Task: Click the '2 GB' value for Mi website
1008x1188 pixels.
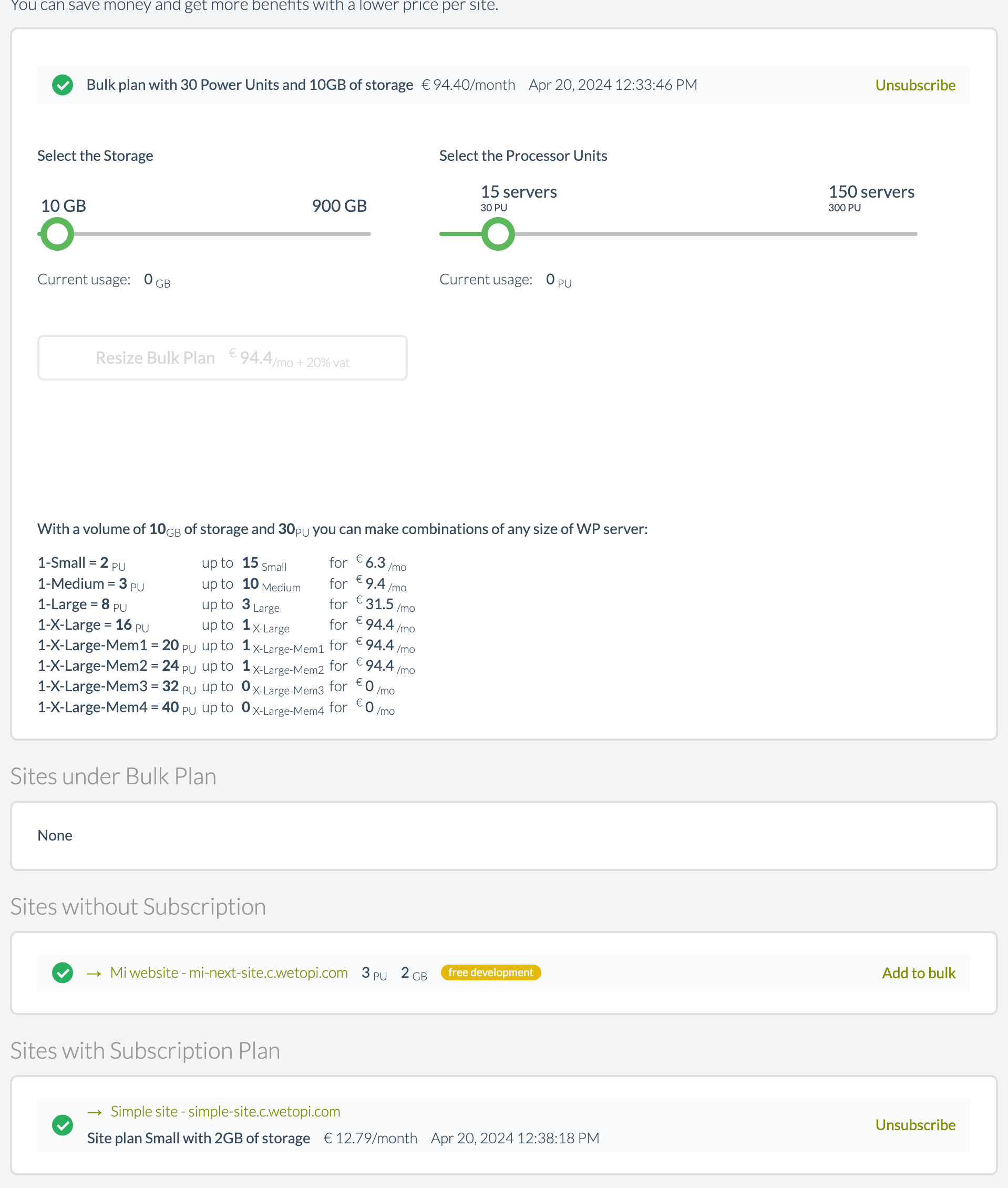Action: (414, 973)
